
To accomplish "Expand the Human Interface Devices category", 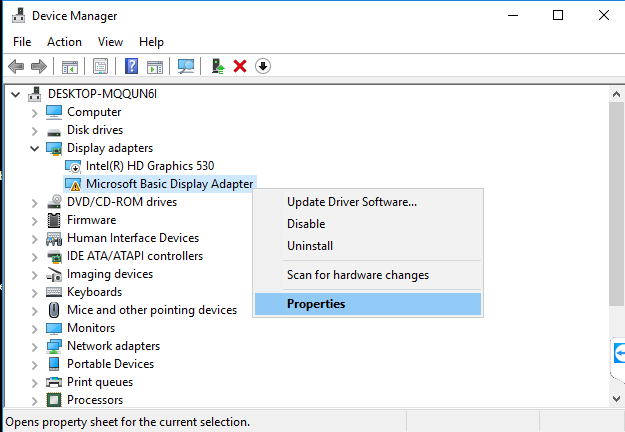I will point(35,239).
